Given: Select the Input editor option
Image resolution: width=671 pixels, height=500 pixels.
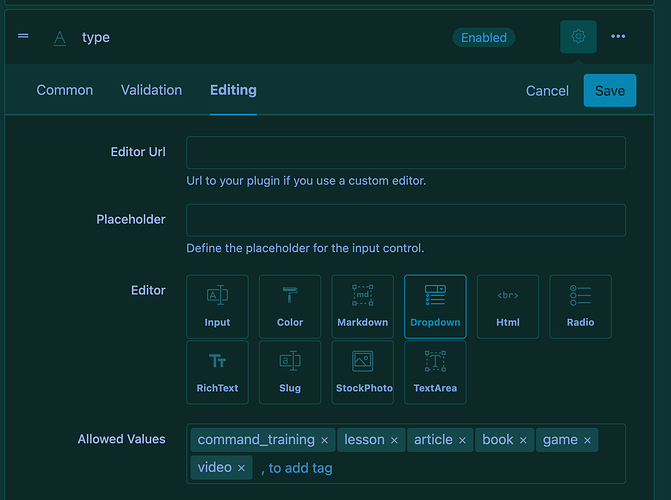Looking at the screenshot, I should (217, 307).
